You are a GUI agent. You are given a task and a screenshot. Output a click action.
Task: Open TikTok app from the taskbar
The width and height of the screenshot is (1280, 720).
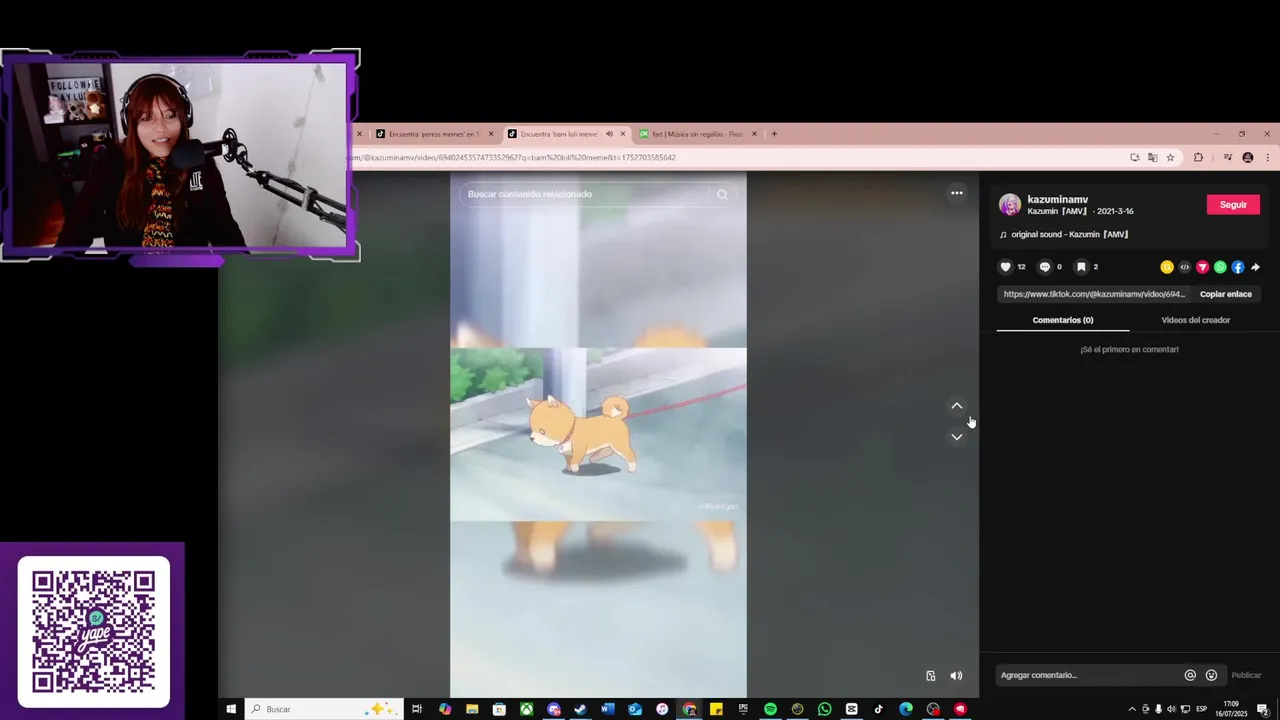pyautogui.click(x=878, y=709)
